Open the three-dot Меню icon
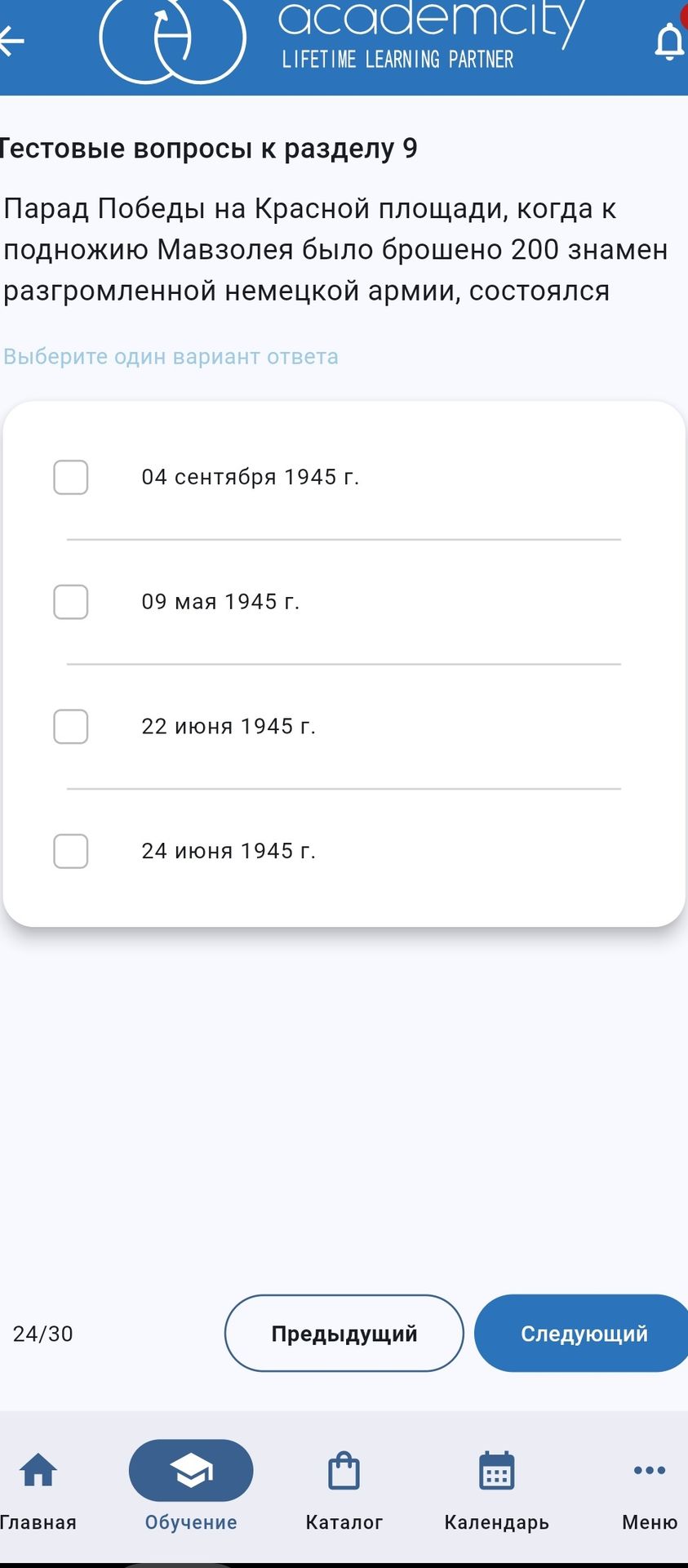Screen dimensions: 688x1568 tap(650, 1471)
